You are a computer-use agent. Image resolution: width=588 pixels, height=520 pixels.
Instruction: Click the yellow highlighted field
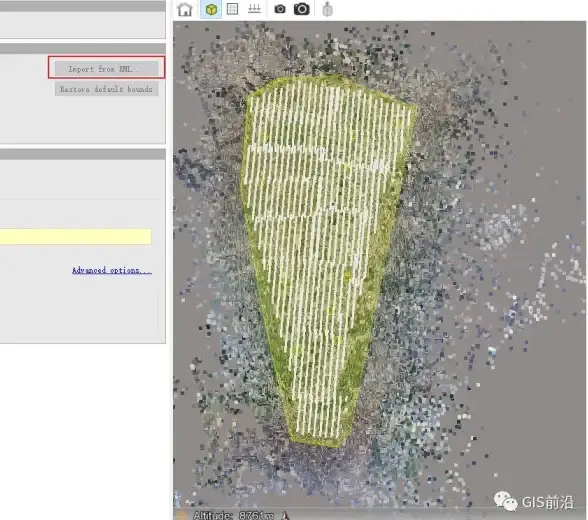[x=76, y=237]
